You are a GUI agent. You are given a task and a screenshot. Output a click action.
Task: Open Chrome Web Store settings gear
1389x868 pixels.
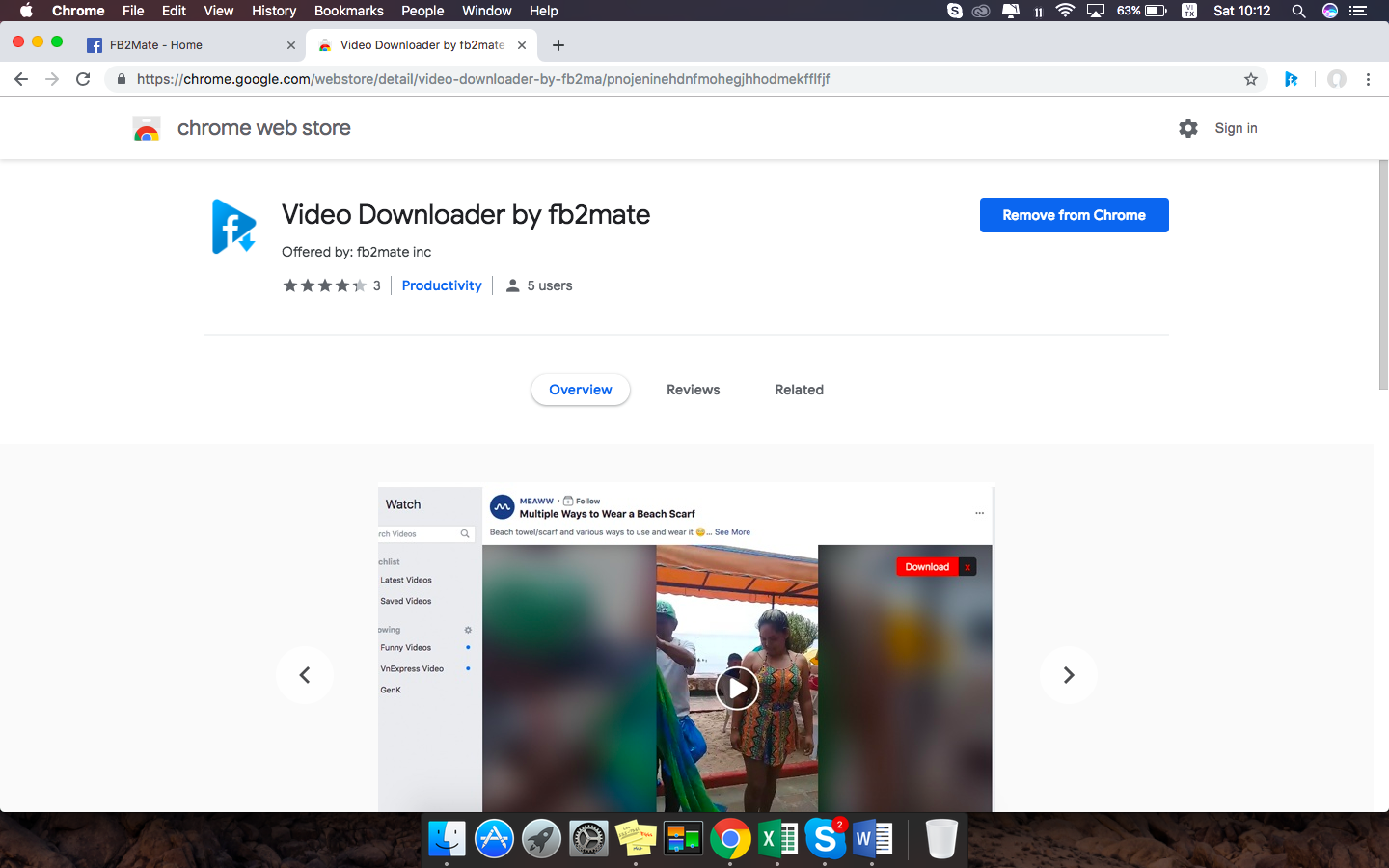(x=1188, y=128)
